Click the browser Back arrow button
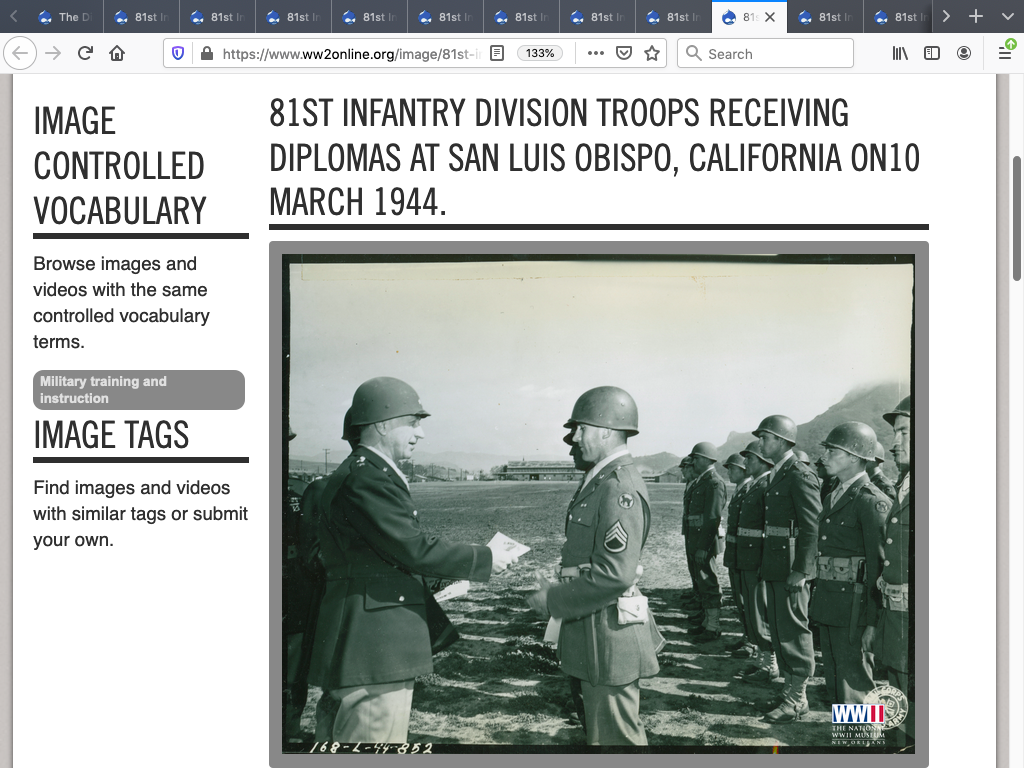 click(x=21, y=53)
